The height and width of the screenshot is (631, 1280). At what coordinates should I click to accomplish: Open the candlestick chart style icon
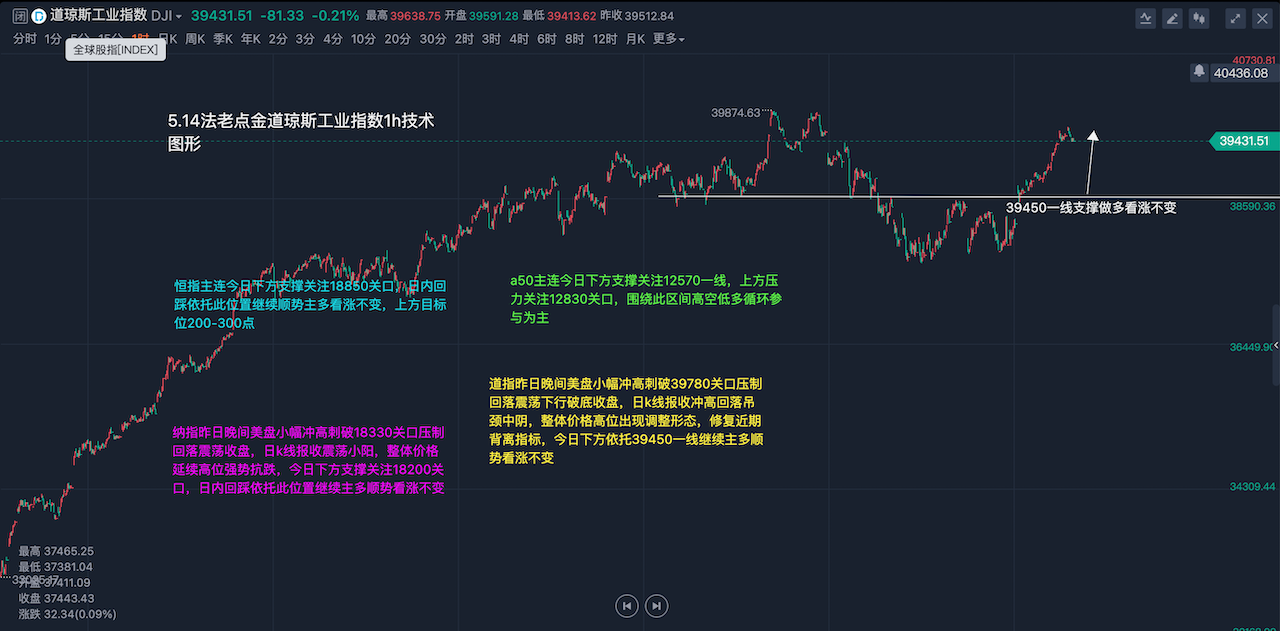[x=1200, y=18]
